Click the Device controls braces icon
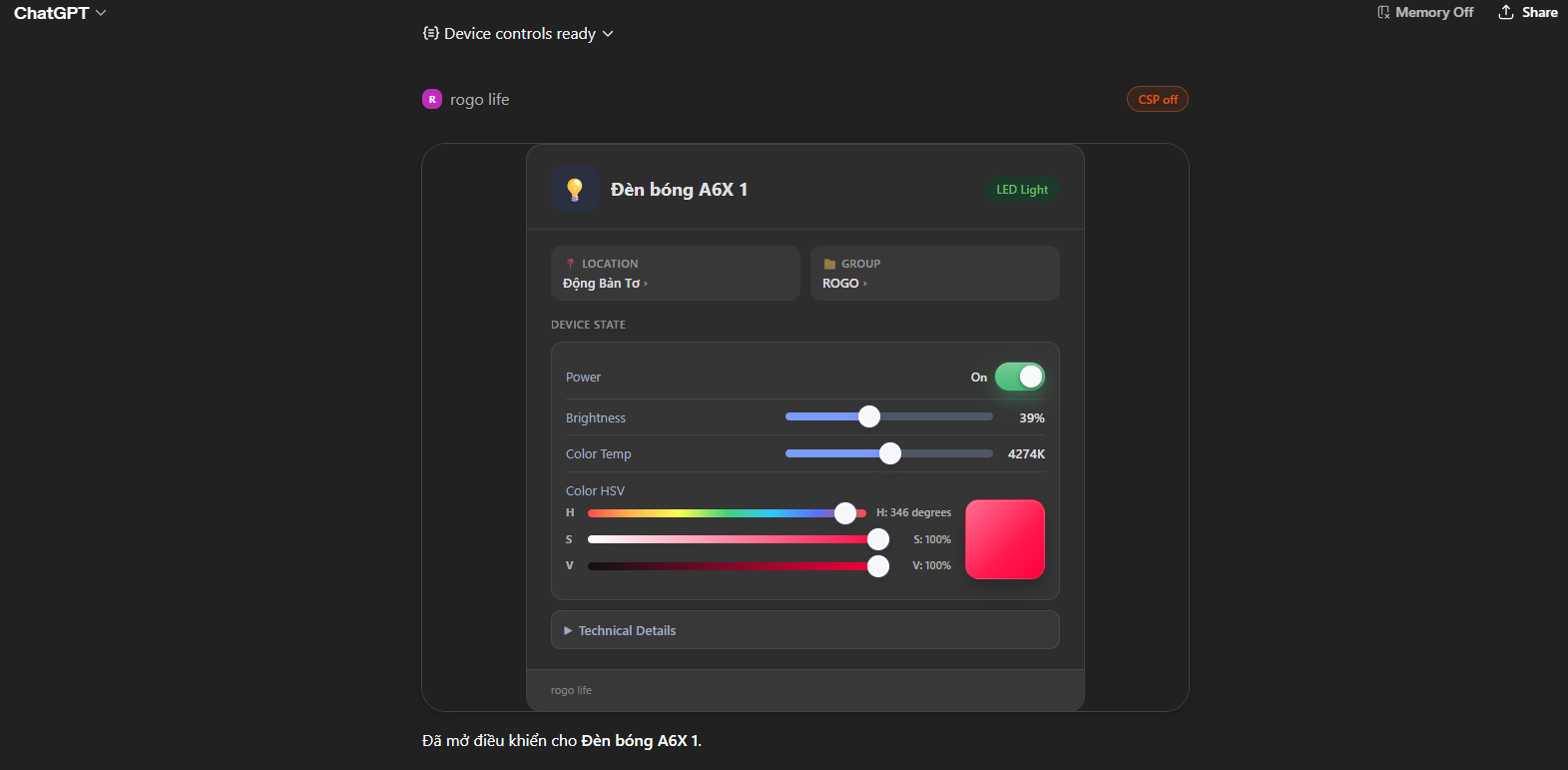The height and width of the screenshot is (770, 1568). click(430, 33)
